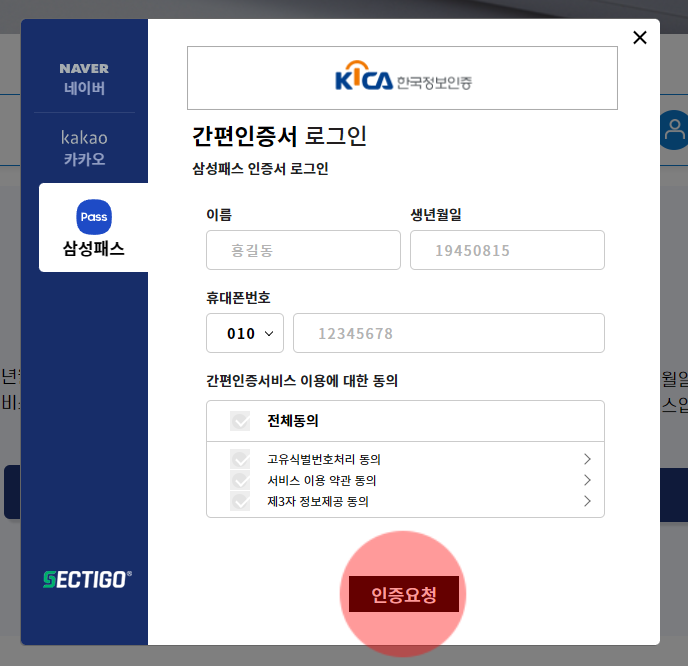
Task: Click the KICA 한국정보인증 logo banner
Action: click(x=402, y=78)
